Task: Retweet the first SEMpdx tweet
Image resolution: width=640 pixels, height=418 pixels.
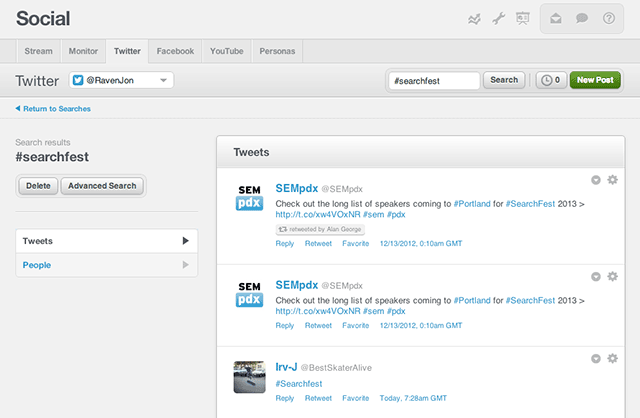Action: [x=318, y=243]
